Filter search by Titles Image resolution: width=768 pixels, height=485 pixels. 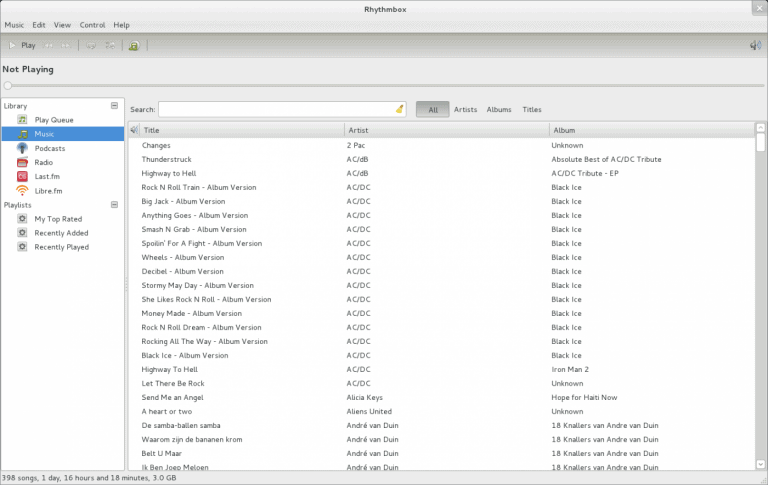532,109
